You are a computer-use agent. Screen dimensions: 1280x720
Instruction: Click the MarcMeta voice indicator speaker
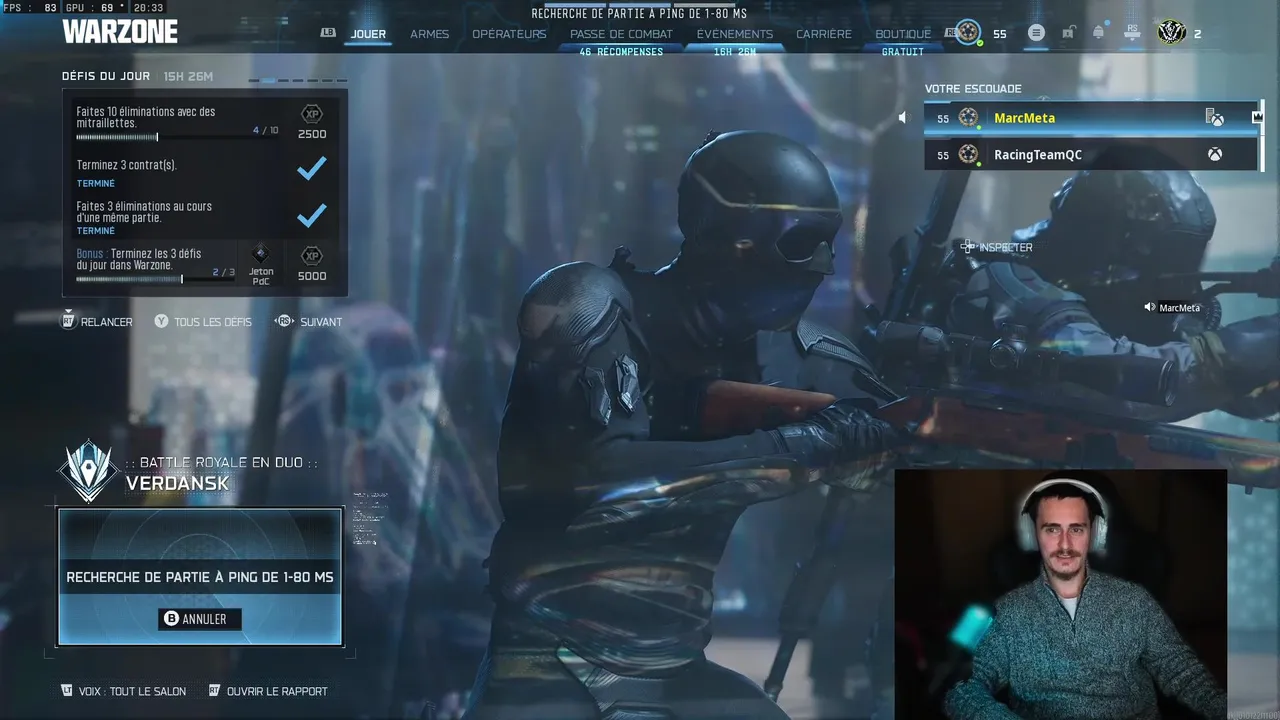coord(1149,308)
